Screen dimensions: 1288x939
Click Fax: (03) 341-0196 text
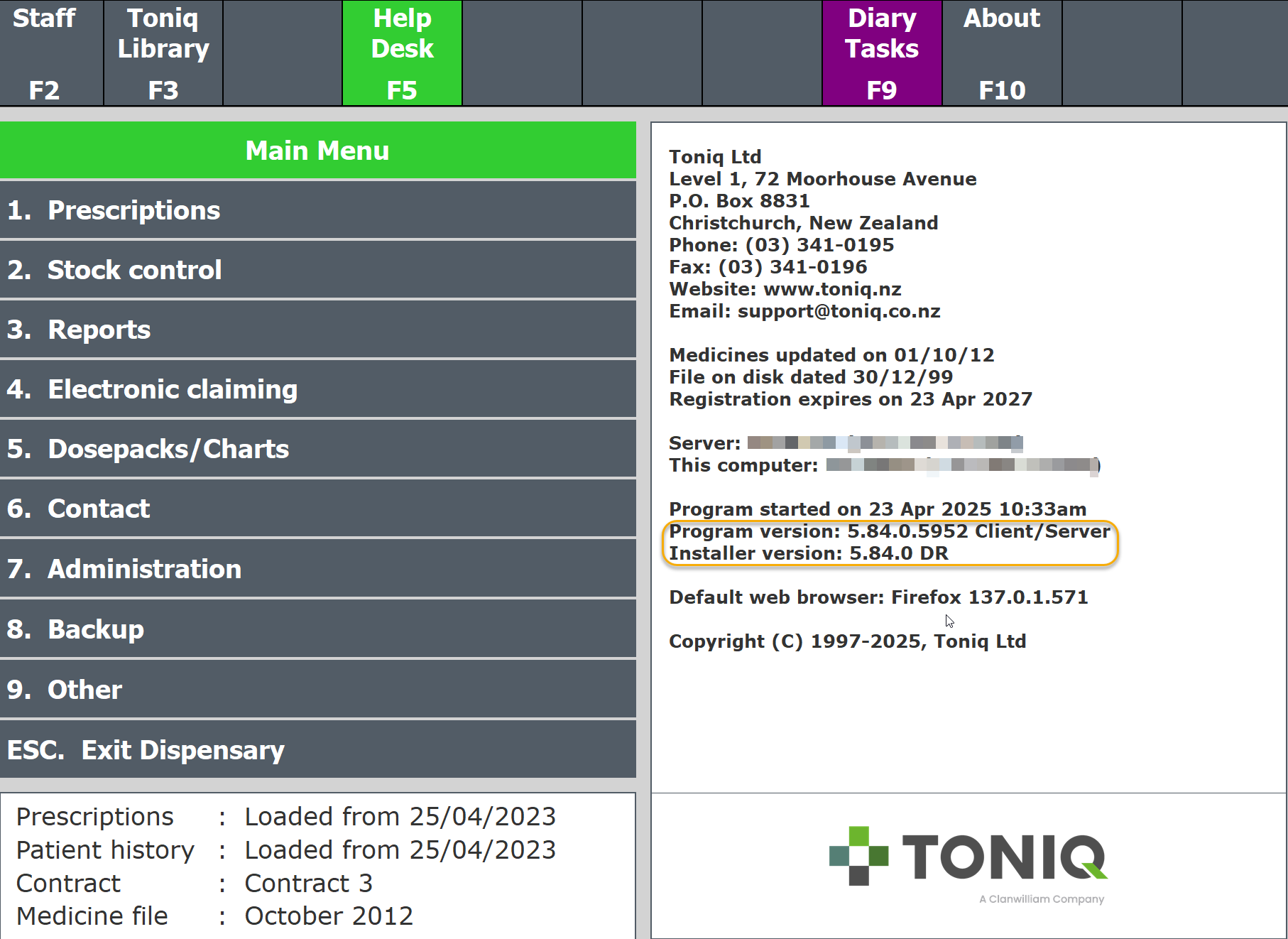[x=768, y=267]
